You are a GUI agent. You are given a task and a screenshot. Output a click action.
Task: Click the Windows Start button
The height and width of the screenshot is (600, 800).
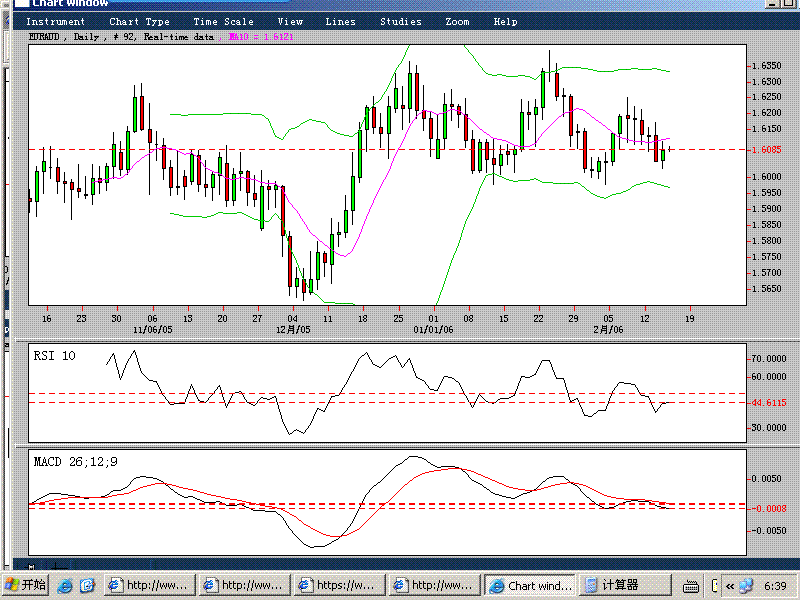coord(25,586)
